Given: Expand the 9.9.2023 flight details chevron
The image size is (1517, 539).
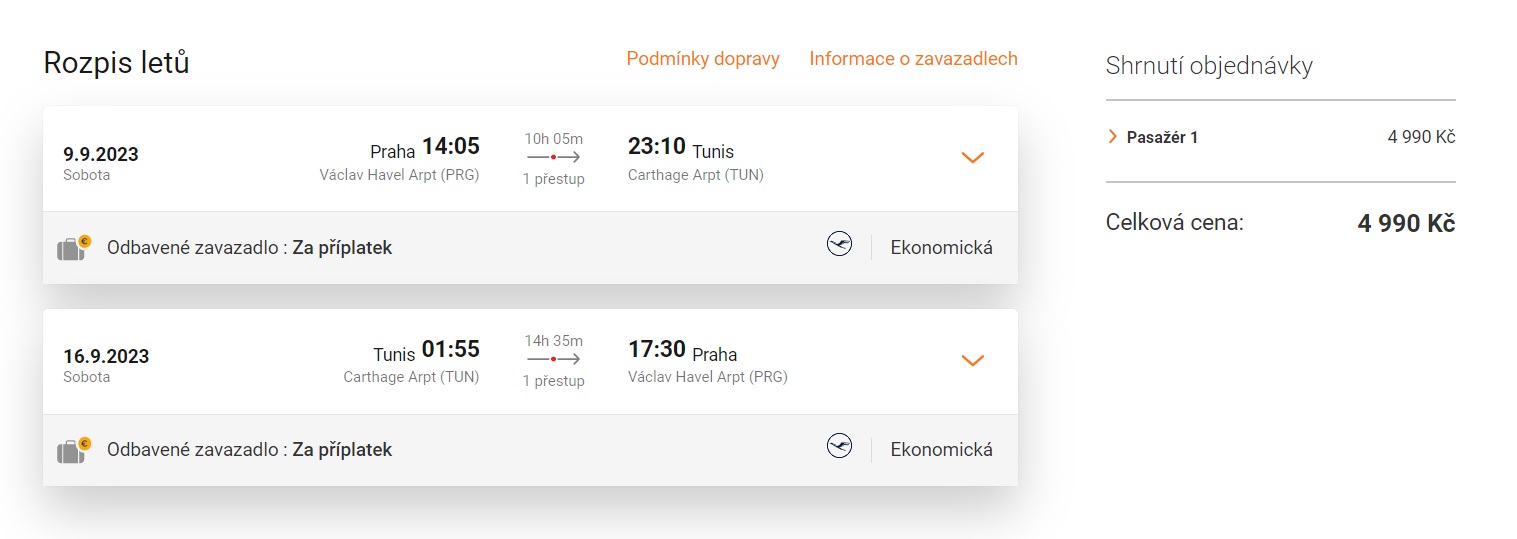Looking at the screenshot, I should (x=972, y=158).
